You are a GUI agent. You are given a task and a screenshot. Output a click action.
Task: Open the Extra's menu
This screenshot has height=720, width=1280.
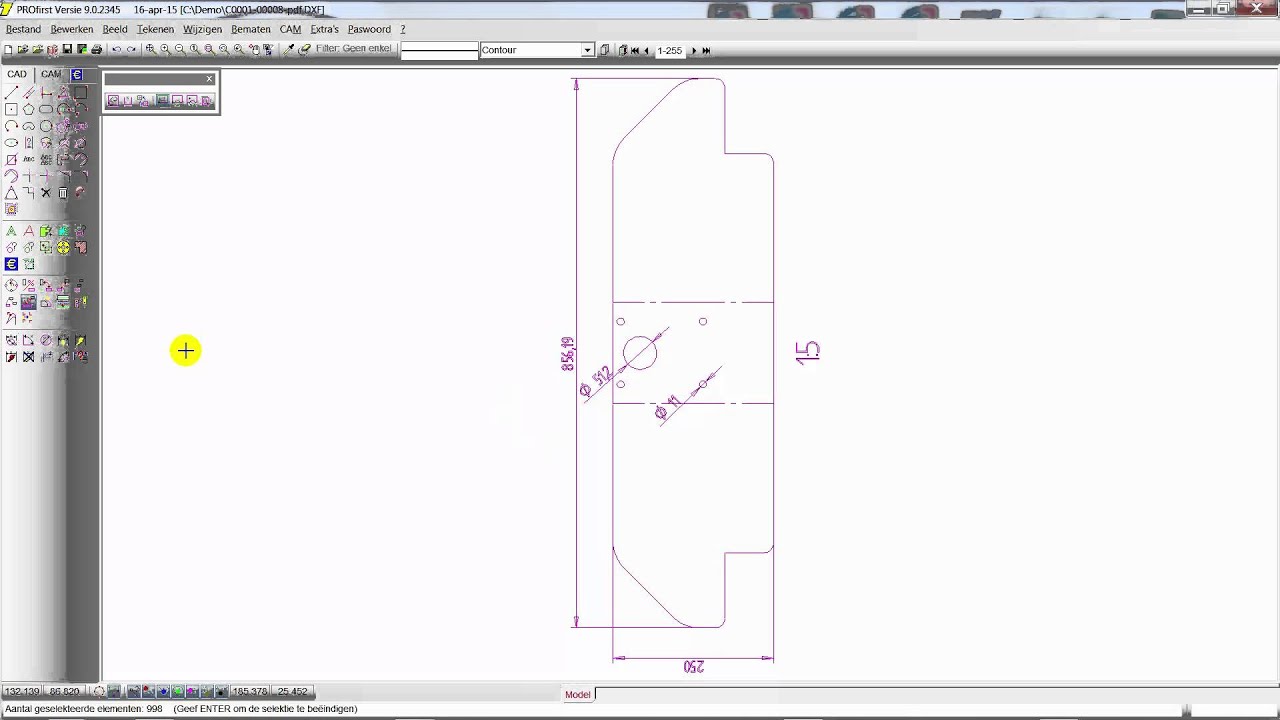click(x=324, y=29)
